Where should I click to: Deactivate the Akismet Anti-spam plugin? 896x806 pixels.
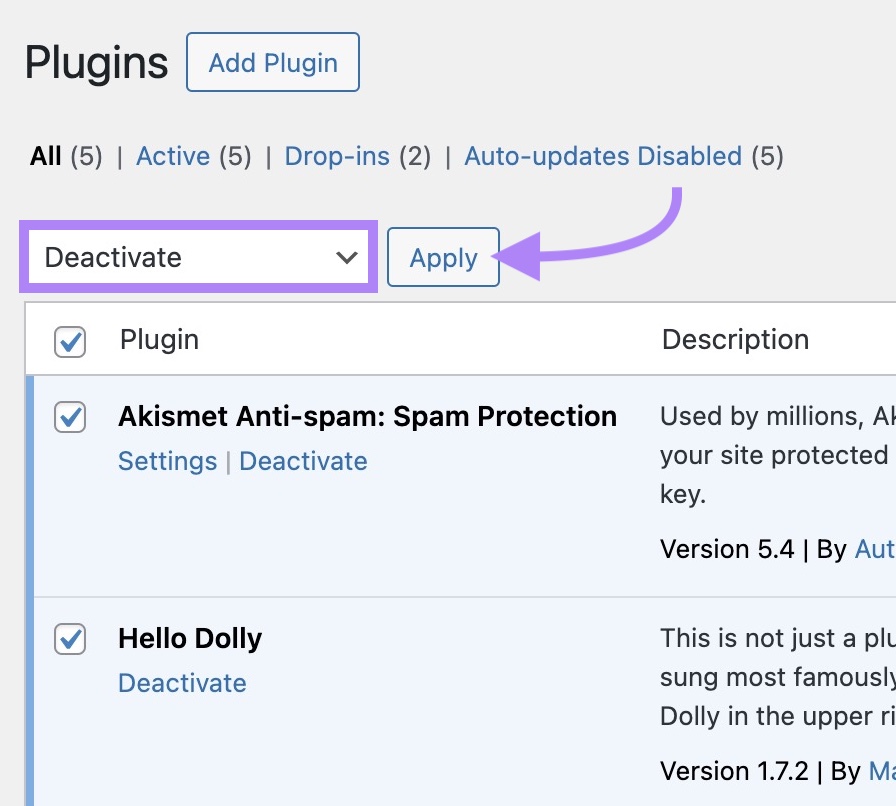coord(303,461)
